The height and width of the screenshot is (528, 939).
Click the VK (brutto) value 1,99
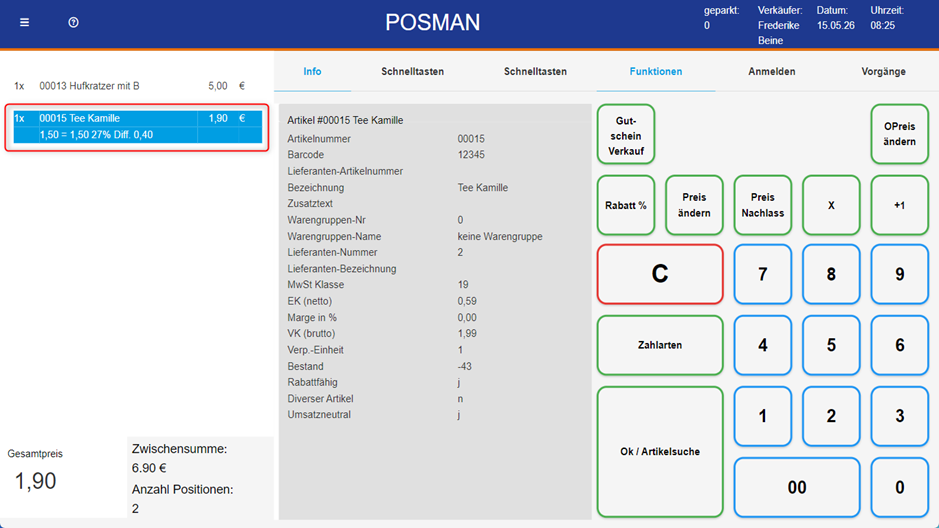467,333
